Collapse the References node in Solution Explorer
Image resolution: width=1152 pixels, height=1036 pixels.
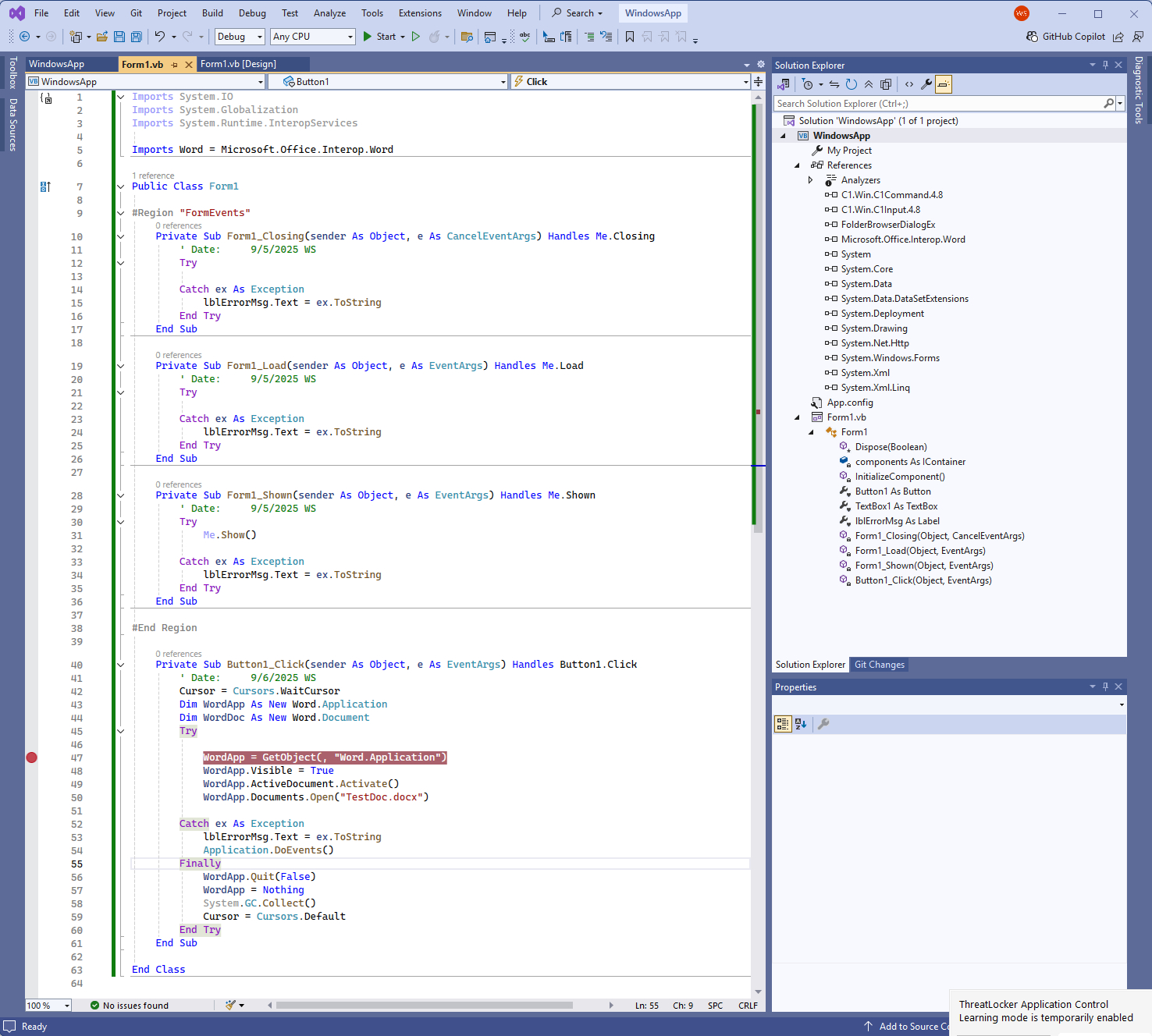[x=797, y=165]
